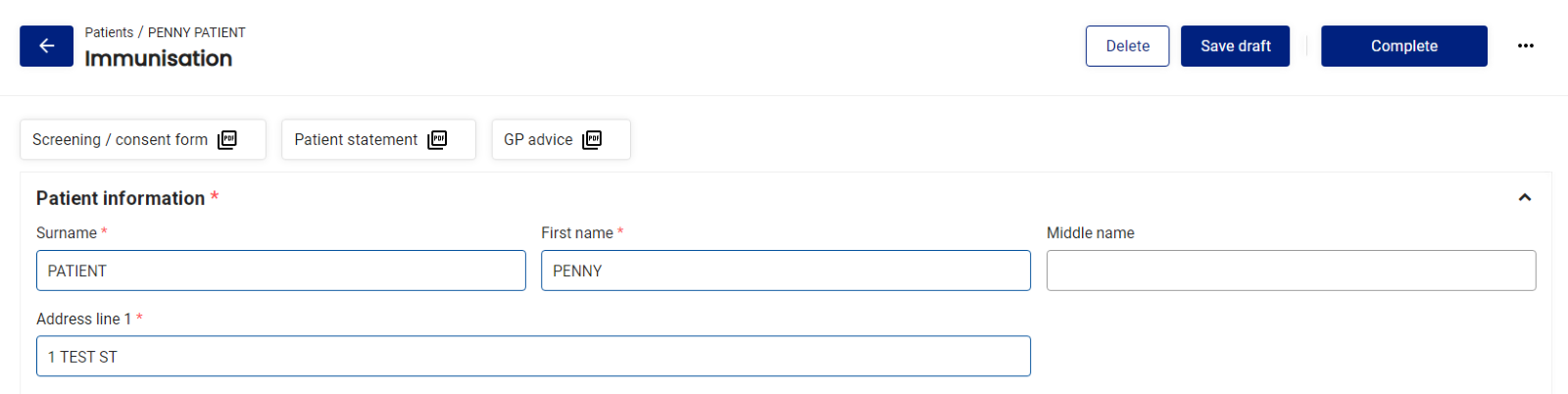Open the GP advice document

pos(561,139)
